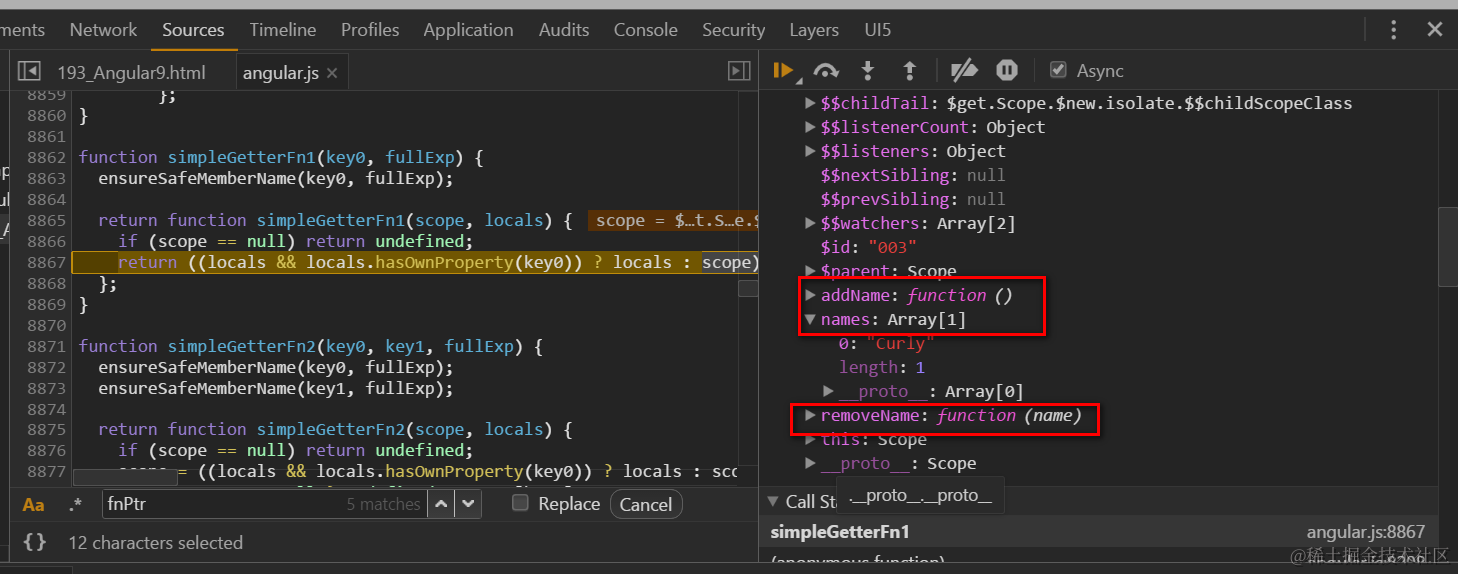1458x574 pixels.
Task: Expand the addName function
Action: pyautogui.click(x=811, y=295)
